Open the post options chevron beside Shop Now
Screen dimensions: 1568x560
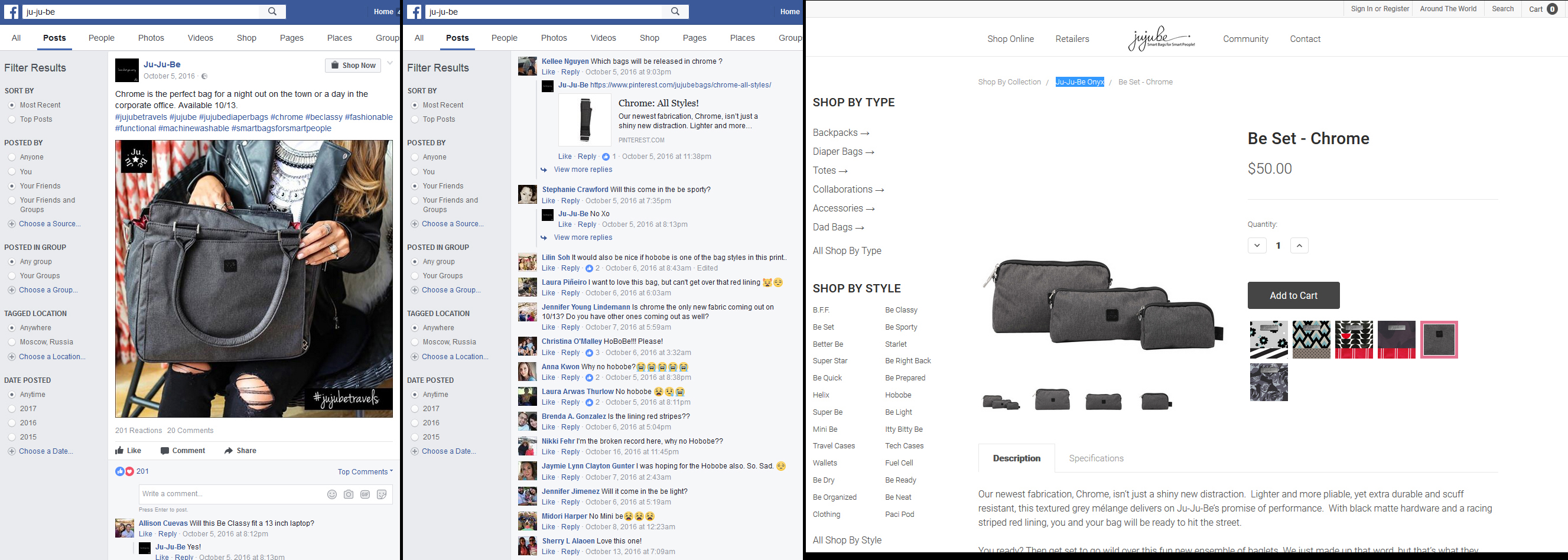point(390,63)
